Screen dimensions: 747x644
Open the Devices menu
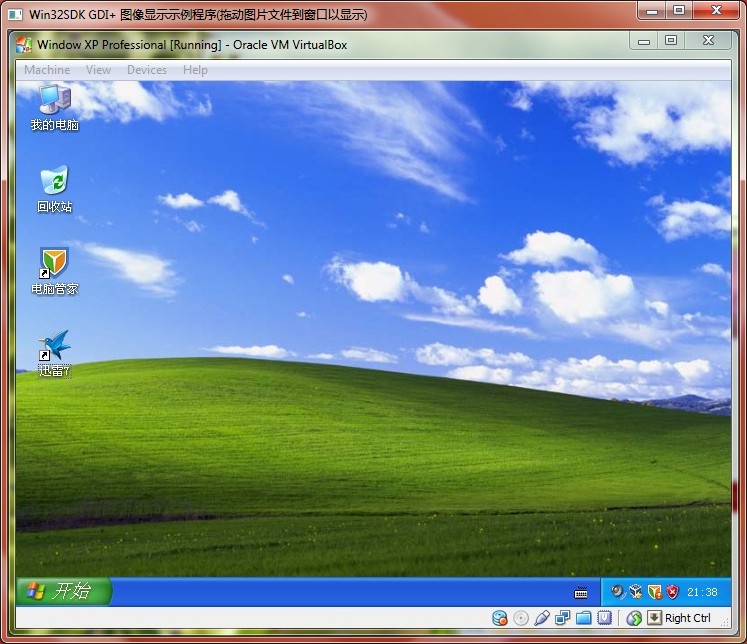(x=147, y=70)
